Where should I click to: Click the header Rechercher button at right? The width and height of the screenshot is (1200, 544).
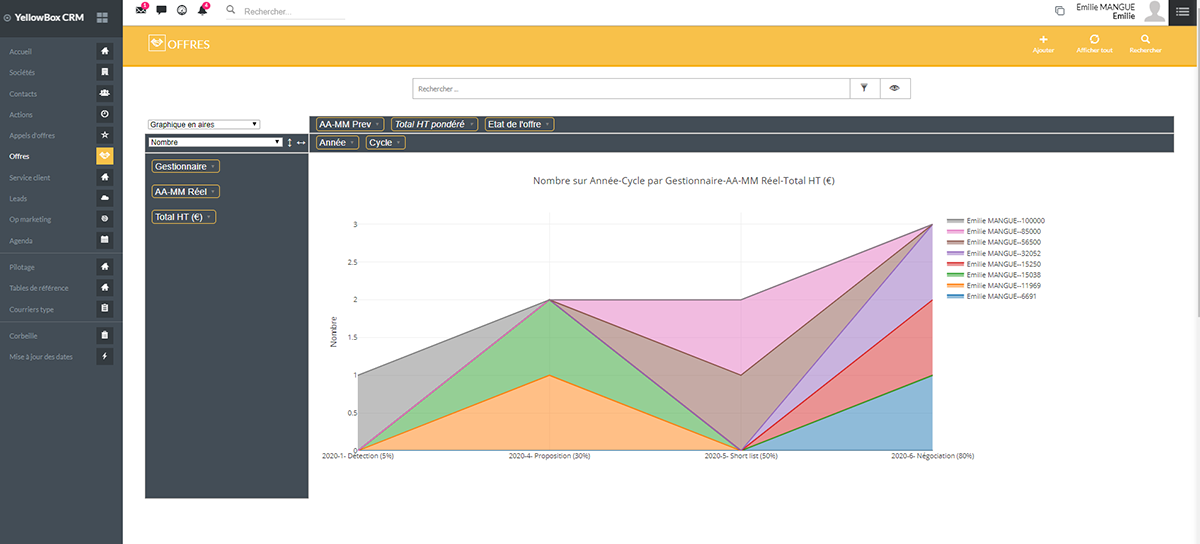(1145, 44)
